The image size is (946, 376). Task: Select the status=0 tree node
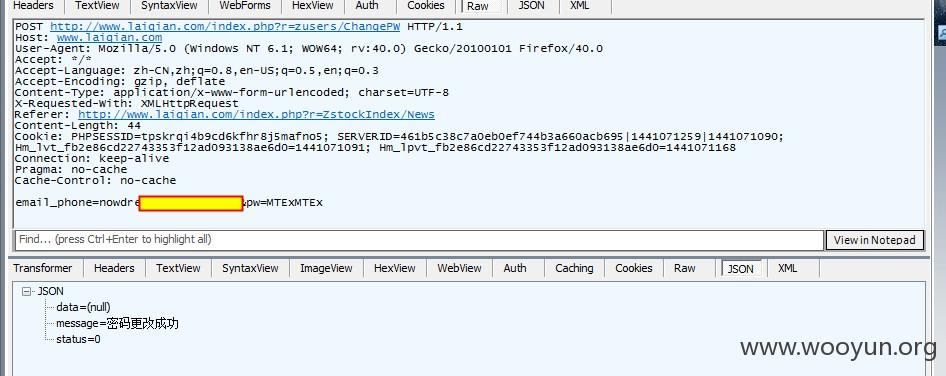click(x=78, y=339)
